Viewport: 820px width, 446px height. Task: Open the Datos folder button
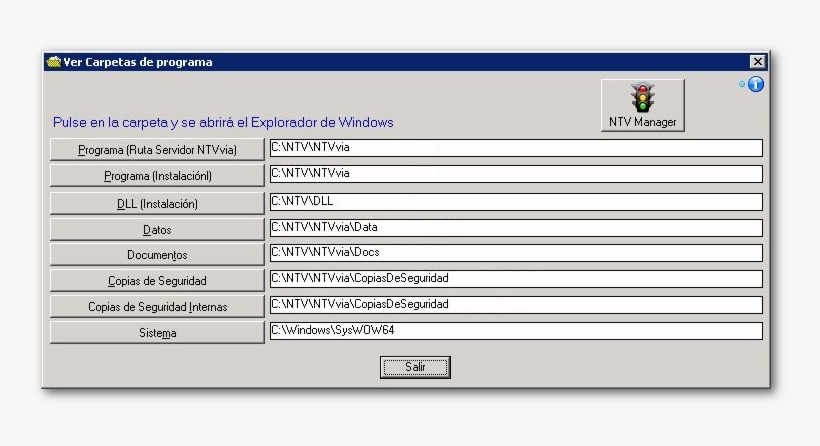[x=157, y=229]
